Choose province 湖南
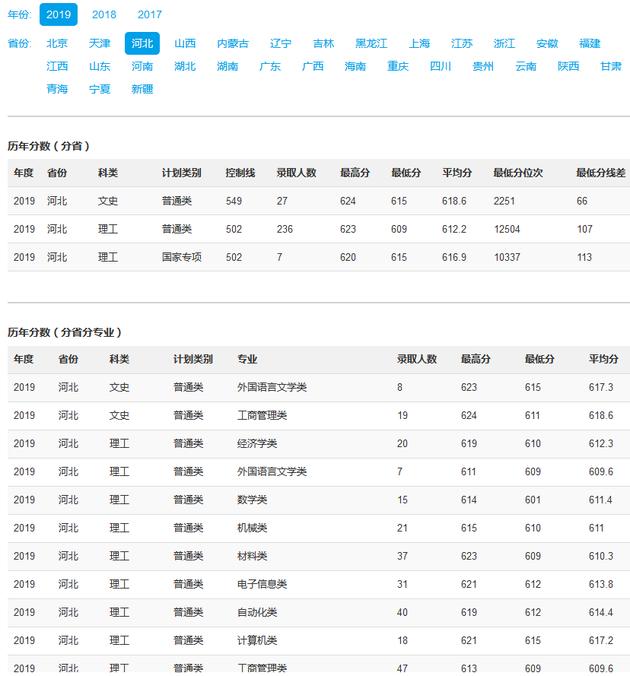The image size is (630, 676). [x=228, y=66]
